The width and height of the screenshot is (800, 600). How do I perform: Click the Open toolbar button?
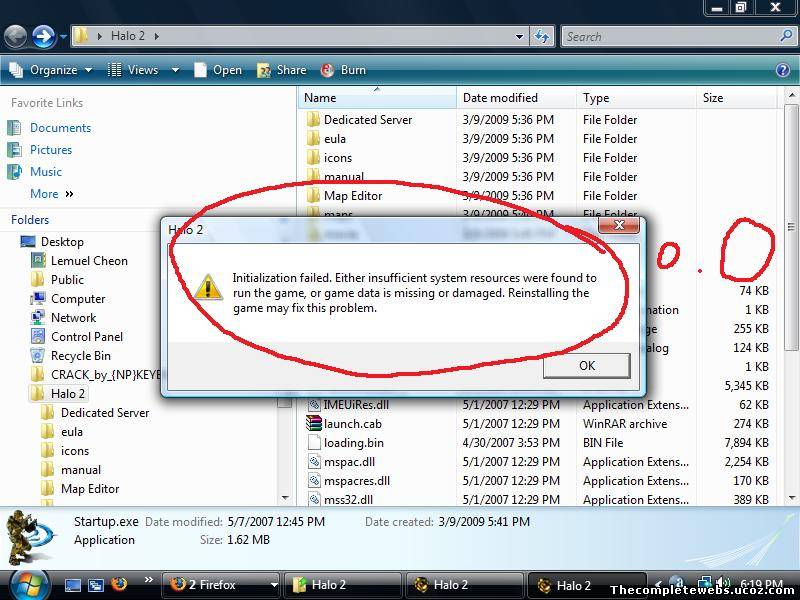(218, 70)
